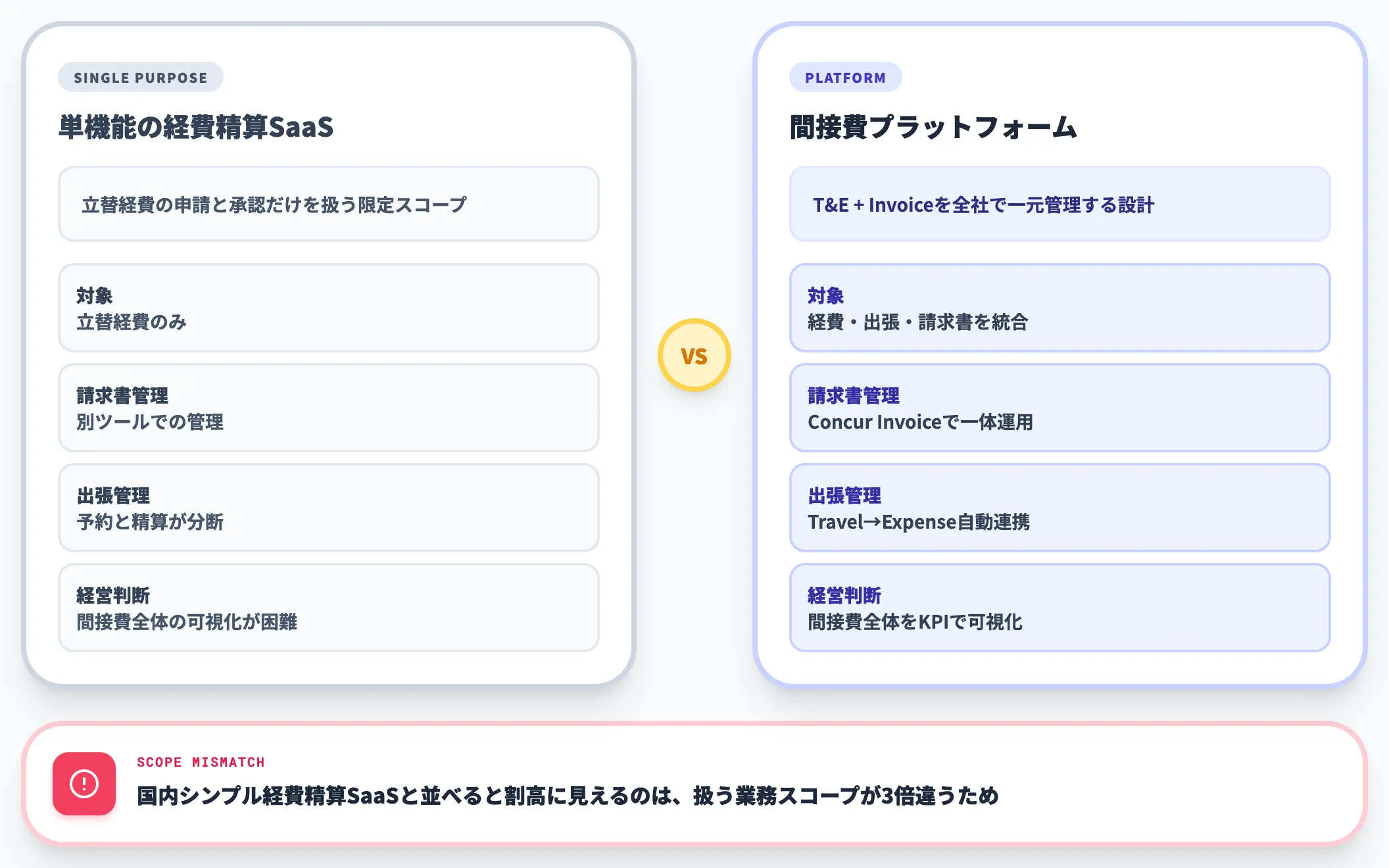Select the 間接費全体の可視化が困難 card
Screen dimensions: 1389x868
[329, 608]
